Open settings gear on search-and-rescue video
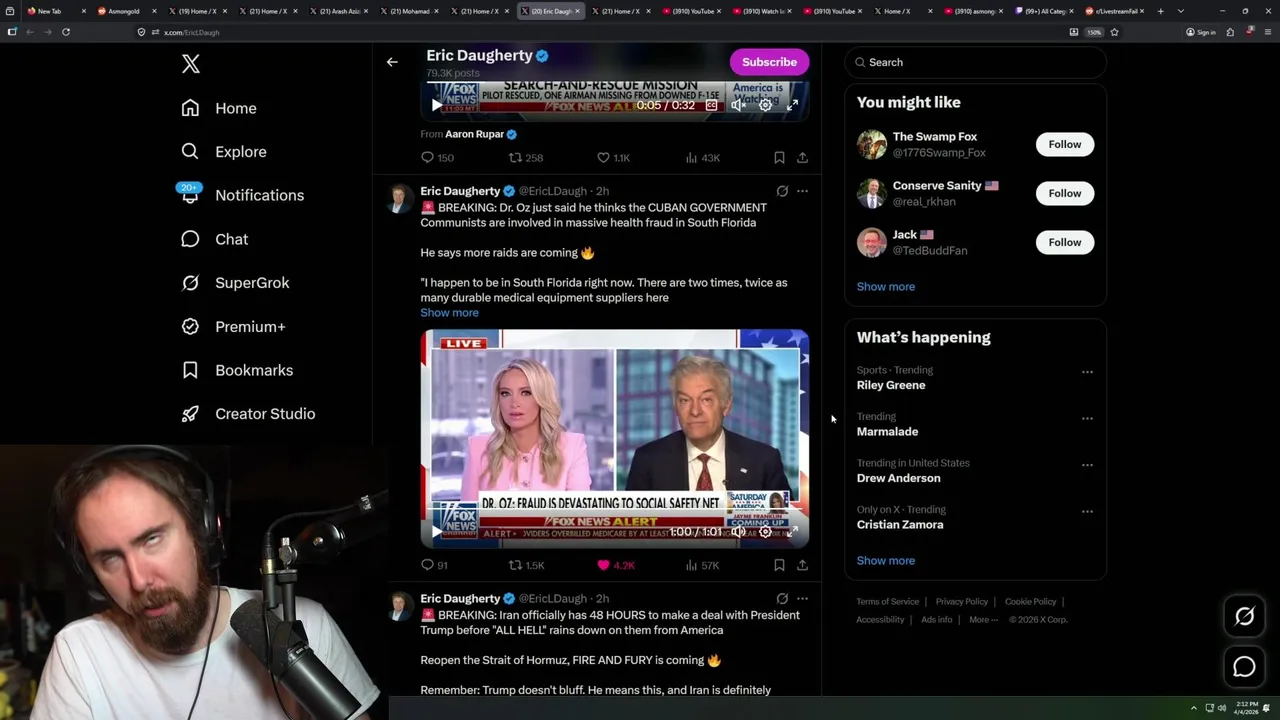 [x=765, y=105]
